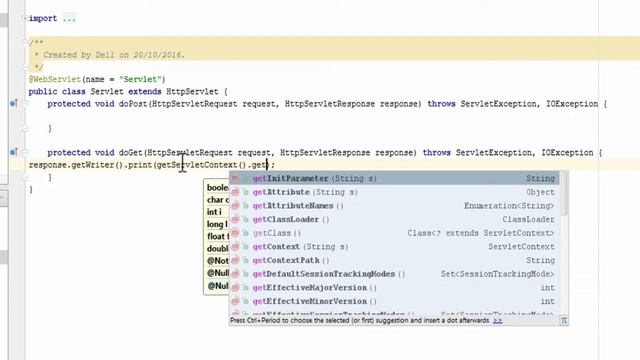
Task: Select the getContext (String s) suggestion
Action: (394, 247)
